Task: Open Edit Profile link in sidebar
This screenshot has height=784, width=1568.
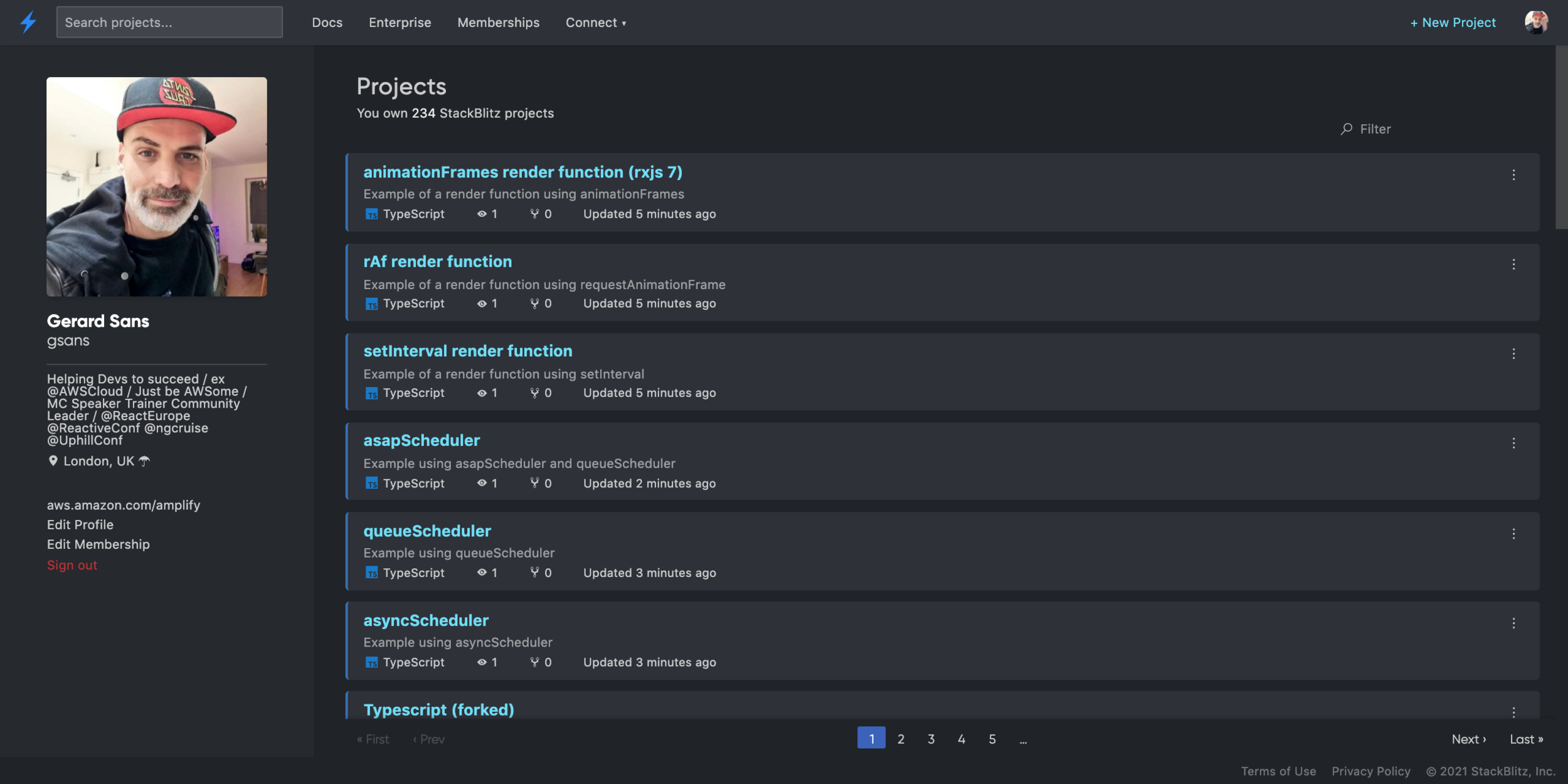Action: coord(80,524)
